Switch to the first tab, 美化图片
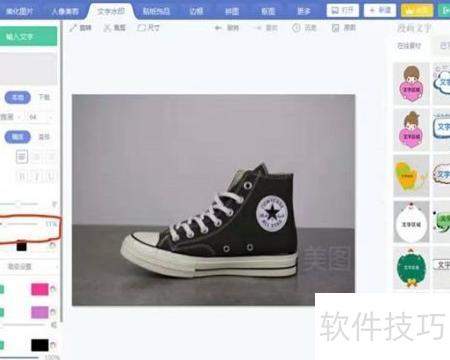The image size is (450, 360). point(19,11)
